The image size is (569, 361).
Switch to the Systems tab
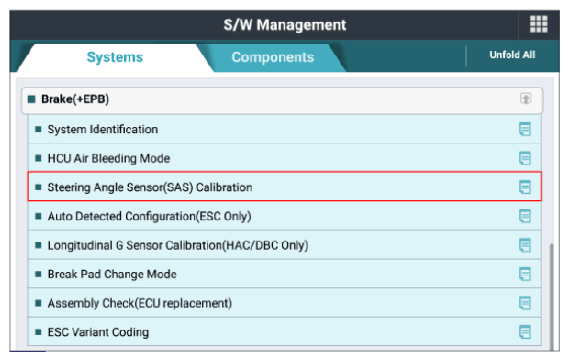click(115, 57)
